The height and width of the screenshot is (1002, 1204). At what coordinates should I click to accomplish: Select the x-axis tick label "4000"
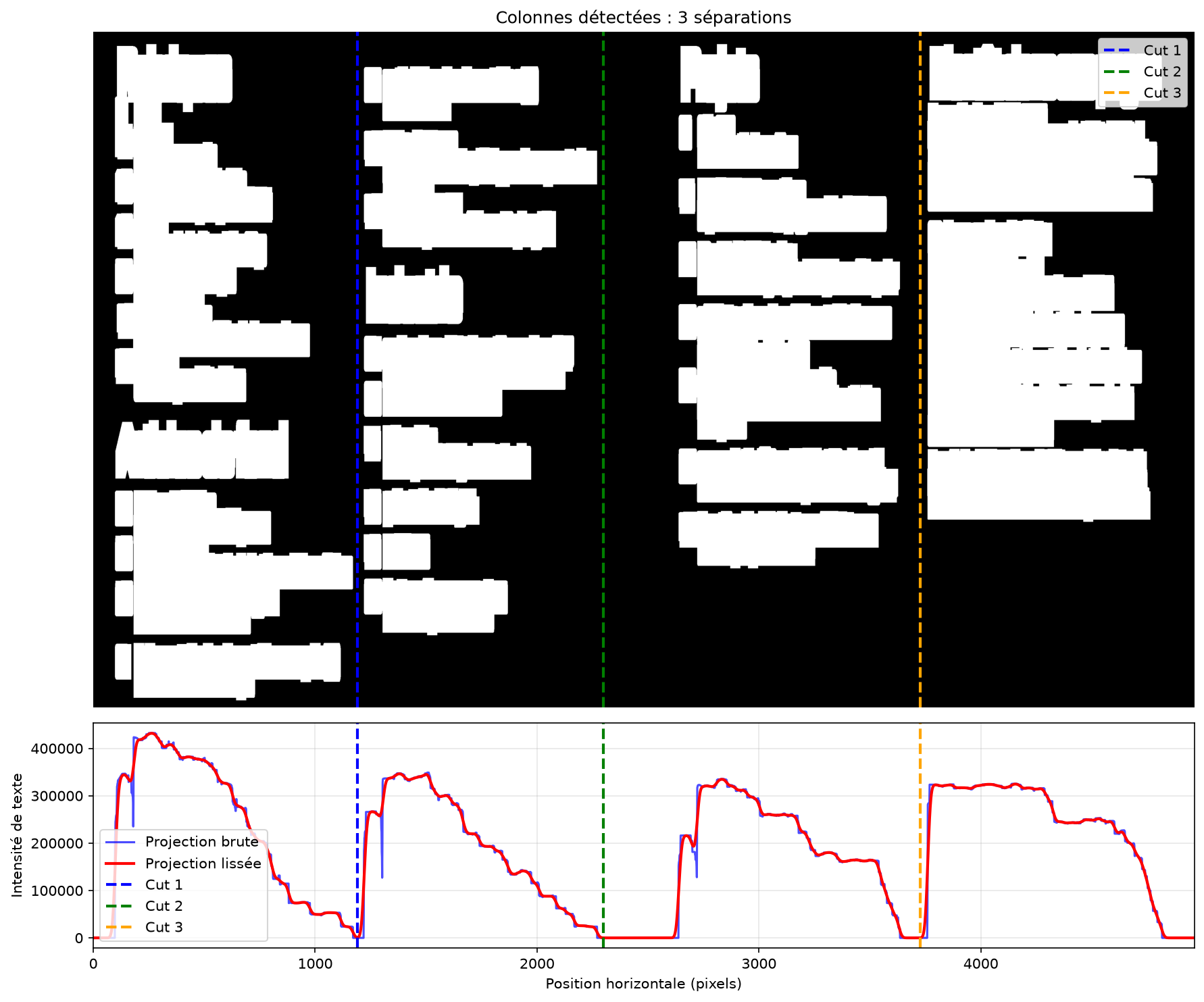pos(980,964)
